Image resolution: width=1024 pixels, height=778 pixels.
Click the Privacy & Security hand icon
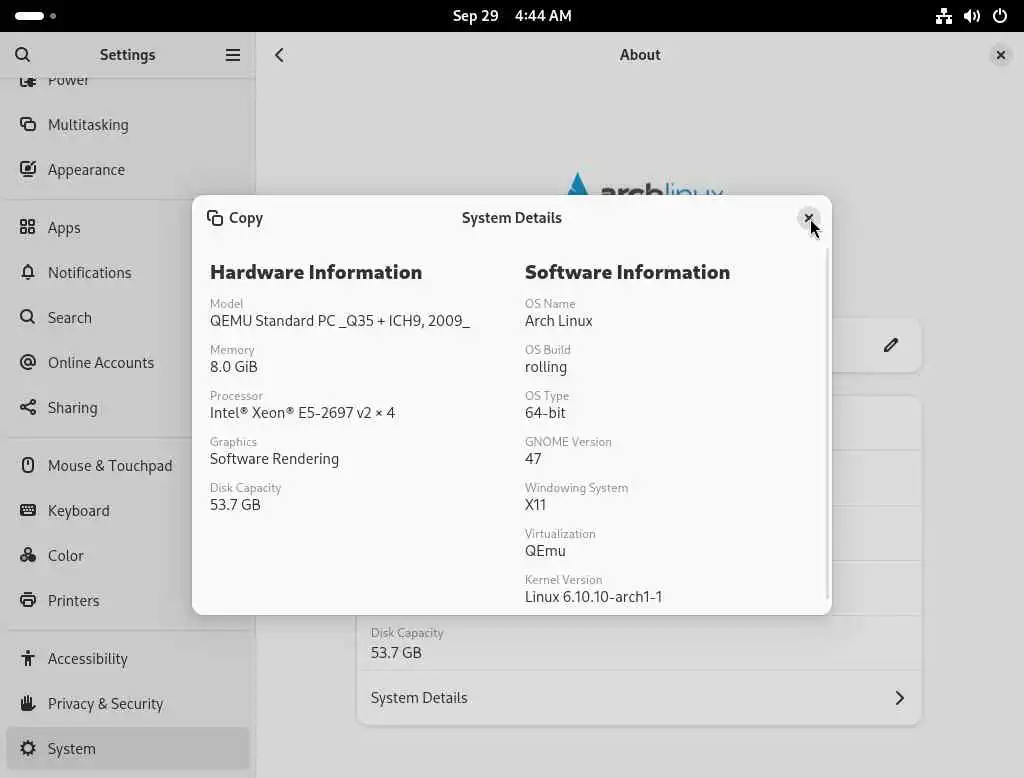[x=27, y=704]
